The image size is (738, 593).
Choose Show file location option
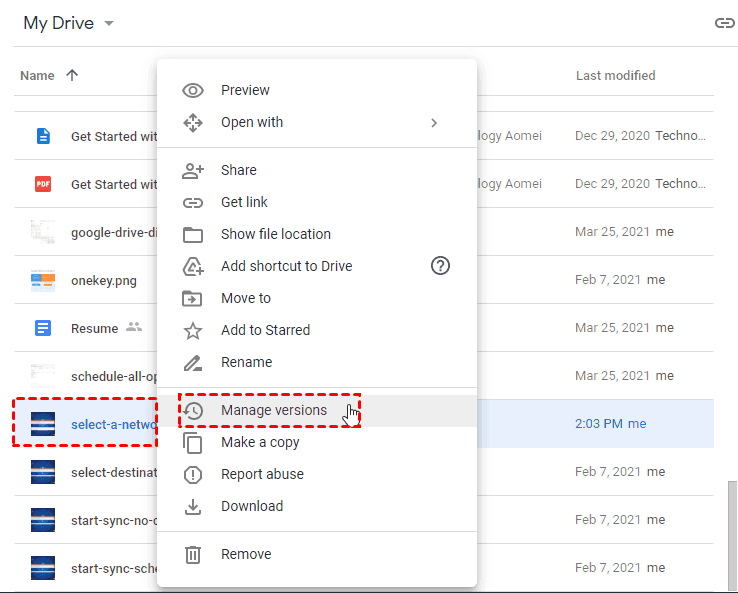pos(276,234)
